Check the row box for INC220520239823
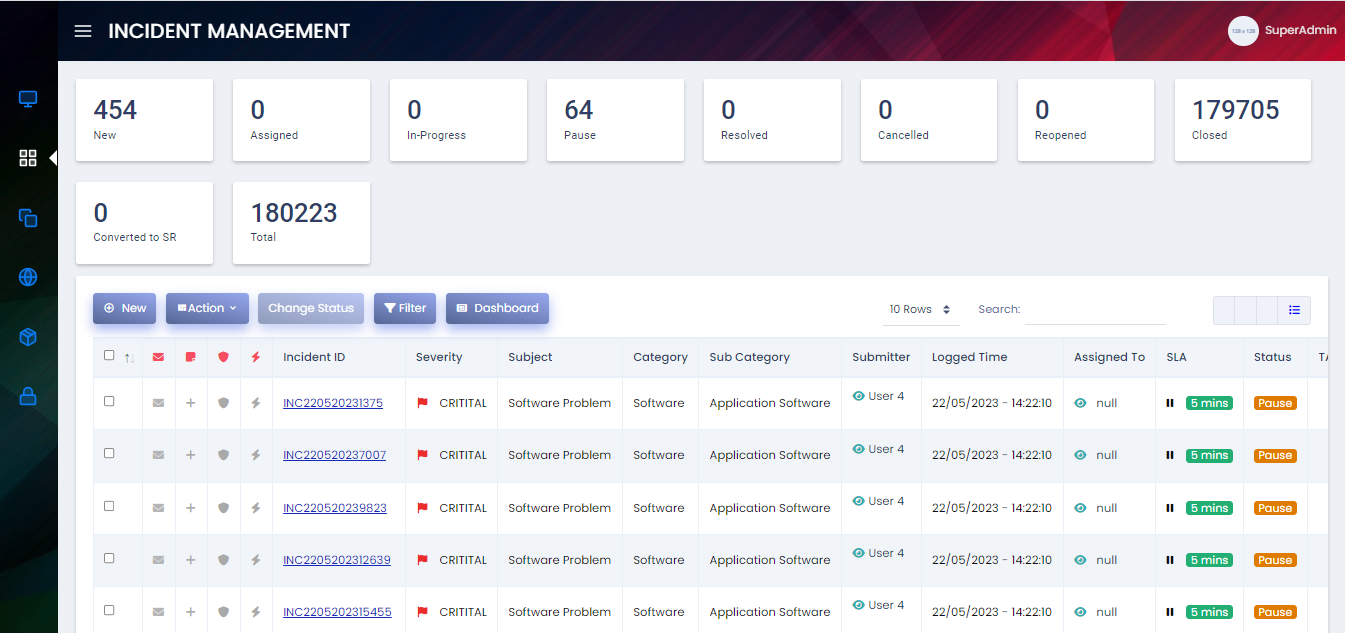Image resolution: width=1345 pixels, height=633 pixels. pos(109,506)
